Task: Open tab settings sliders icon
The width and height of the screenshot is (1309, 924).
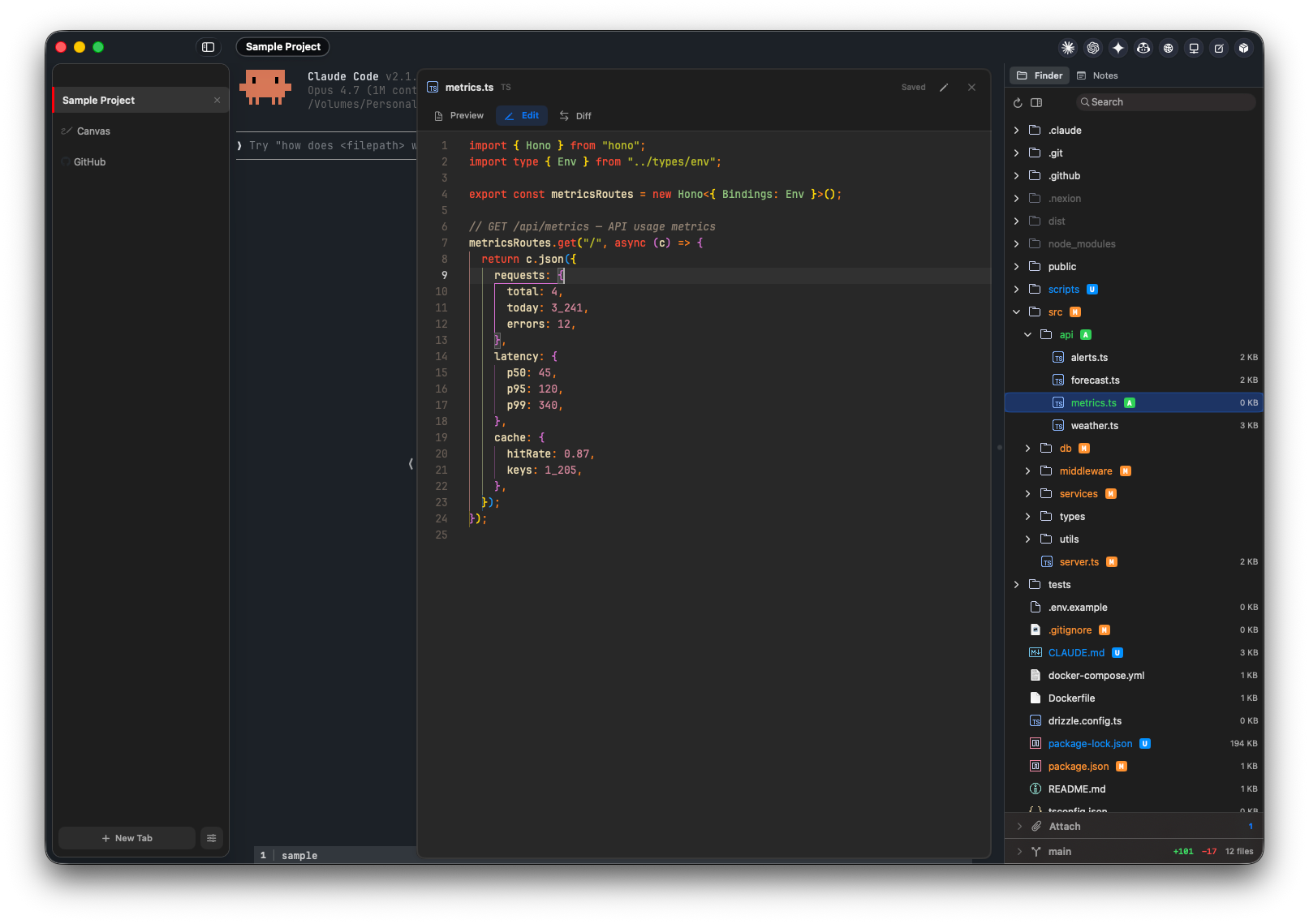Action: pos(212,838)
